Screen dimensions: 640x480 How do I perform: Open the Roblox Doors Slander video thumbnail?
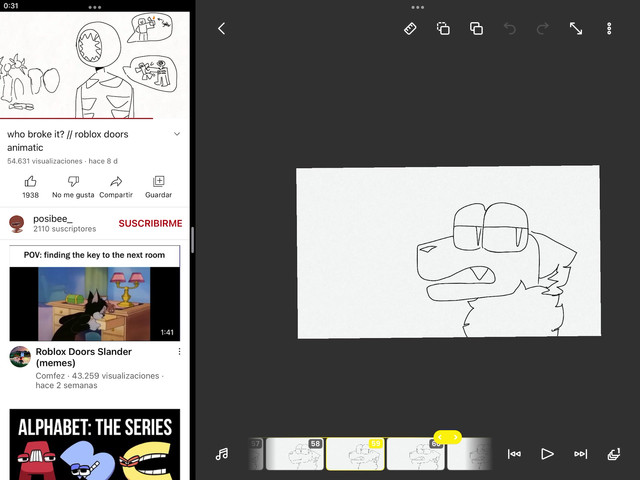[95, 293]
